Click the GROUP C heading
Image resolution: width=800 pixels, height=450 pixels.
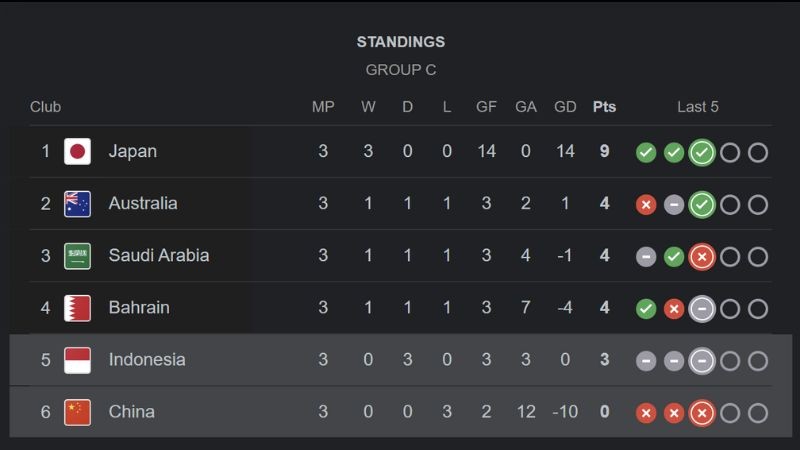(401, 70)
